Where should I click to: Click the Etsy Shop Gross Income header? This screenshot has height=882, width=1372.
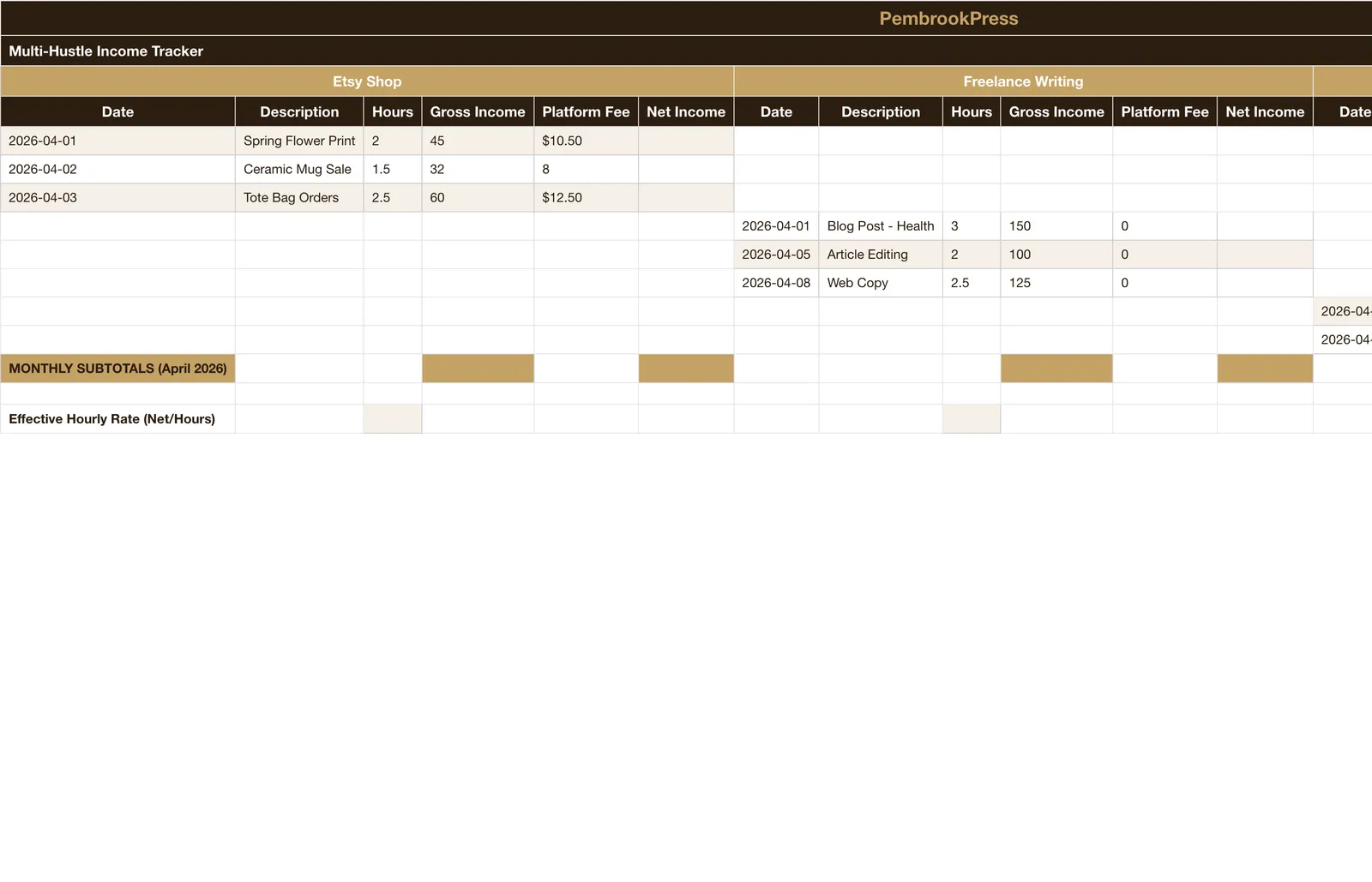[478, 111]
